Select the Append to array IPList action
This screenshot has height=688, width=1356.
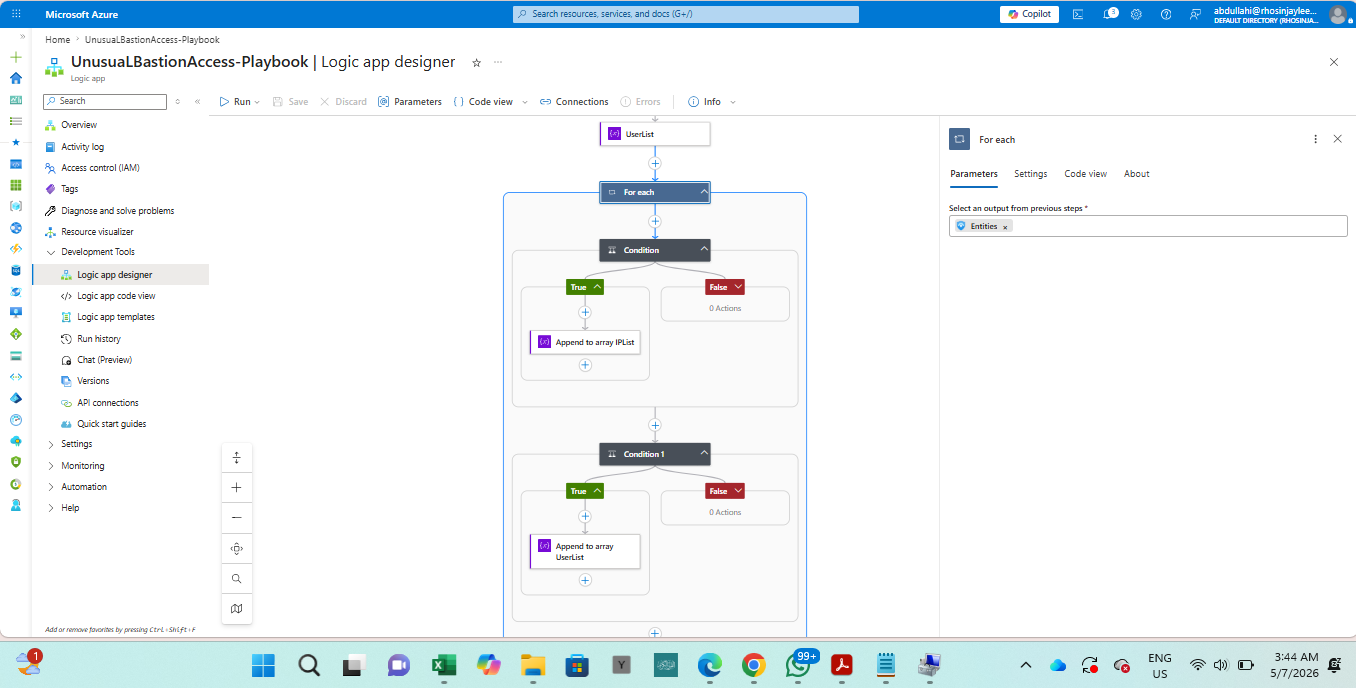[x=585, y=342]
